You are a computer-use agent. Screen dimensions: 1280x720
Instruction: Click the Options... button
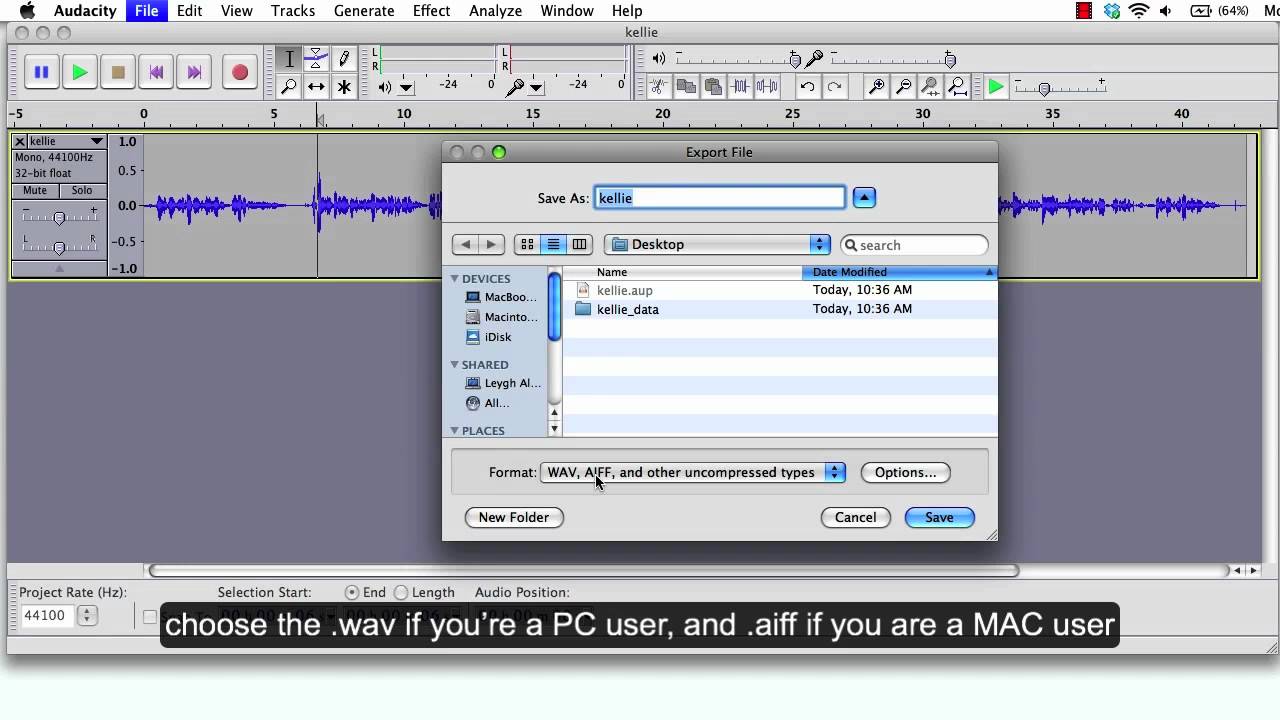[x=905, y=472]
